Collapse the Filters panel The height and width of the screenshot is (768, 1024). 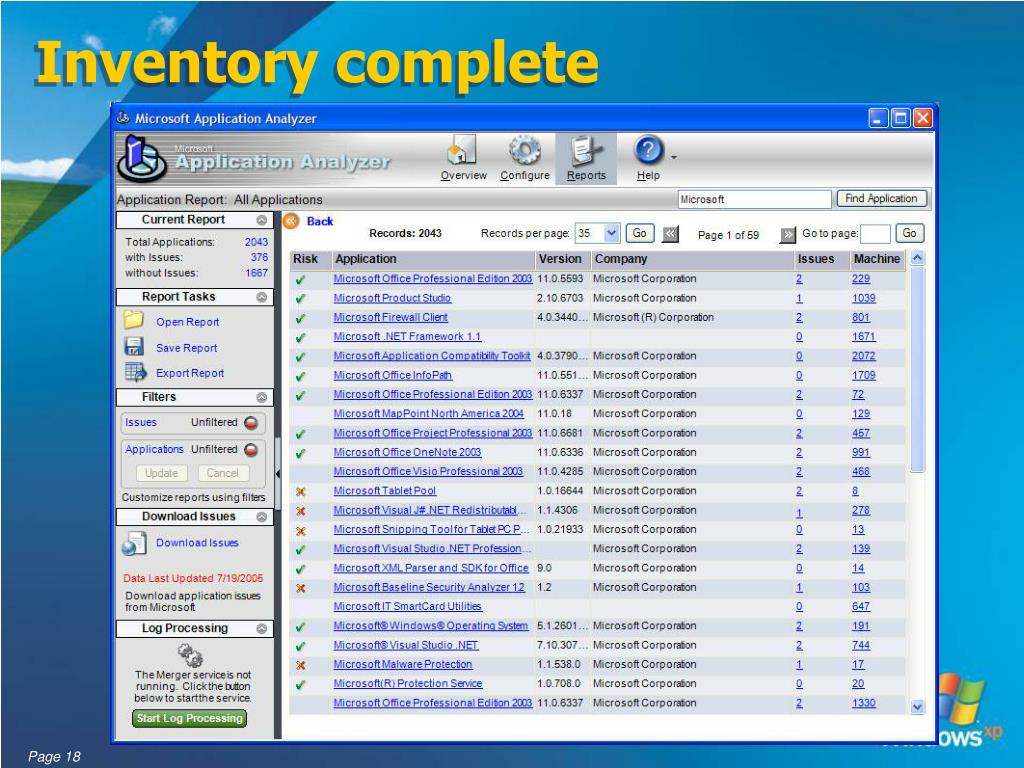point(261,397)
